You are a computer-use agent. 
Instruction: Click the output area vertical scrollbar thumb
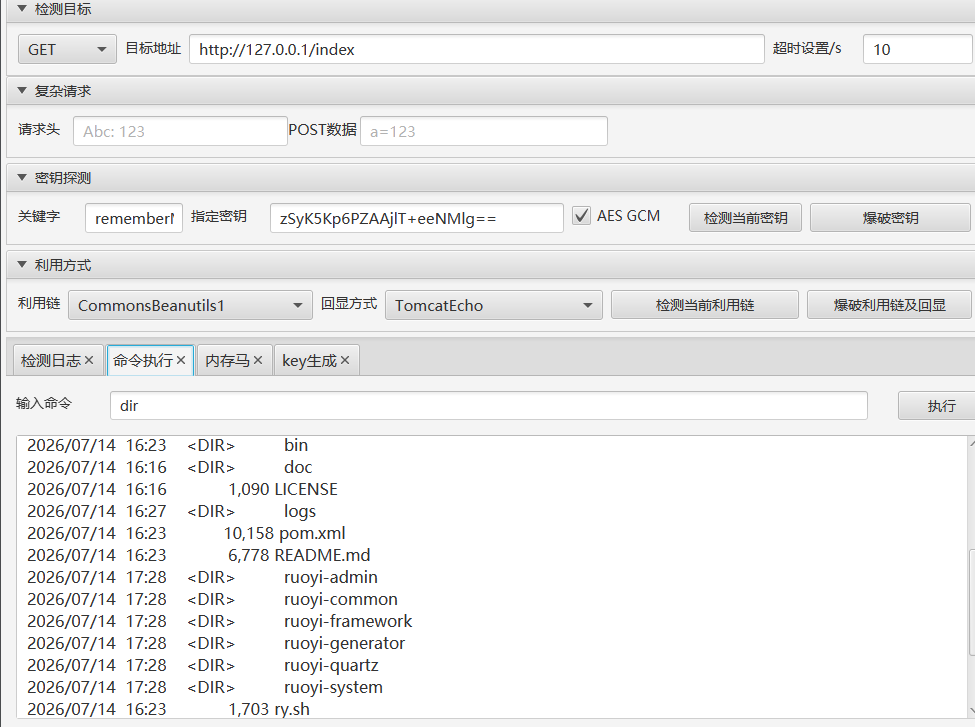coord(971,602)
